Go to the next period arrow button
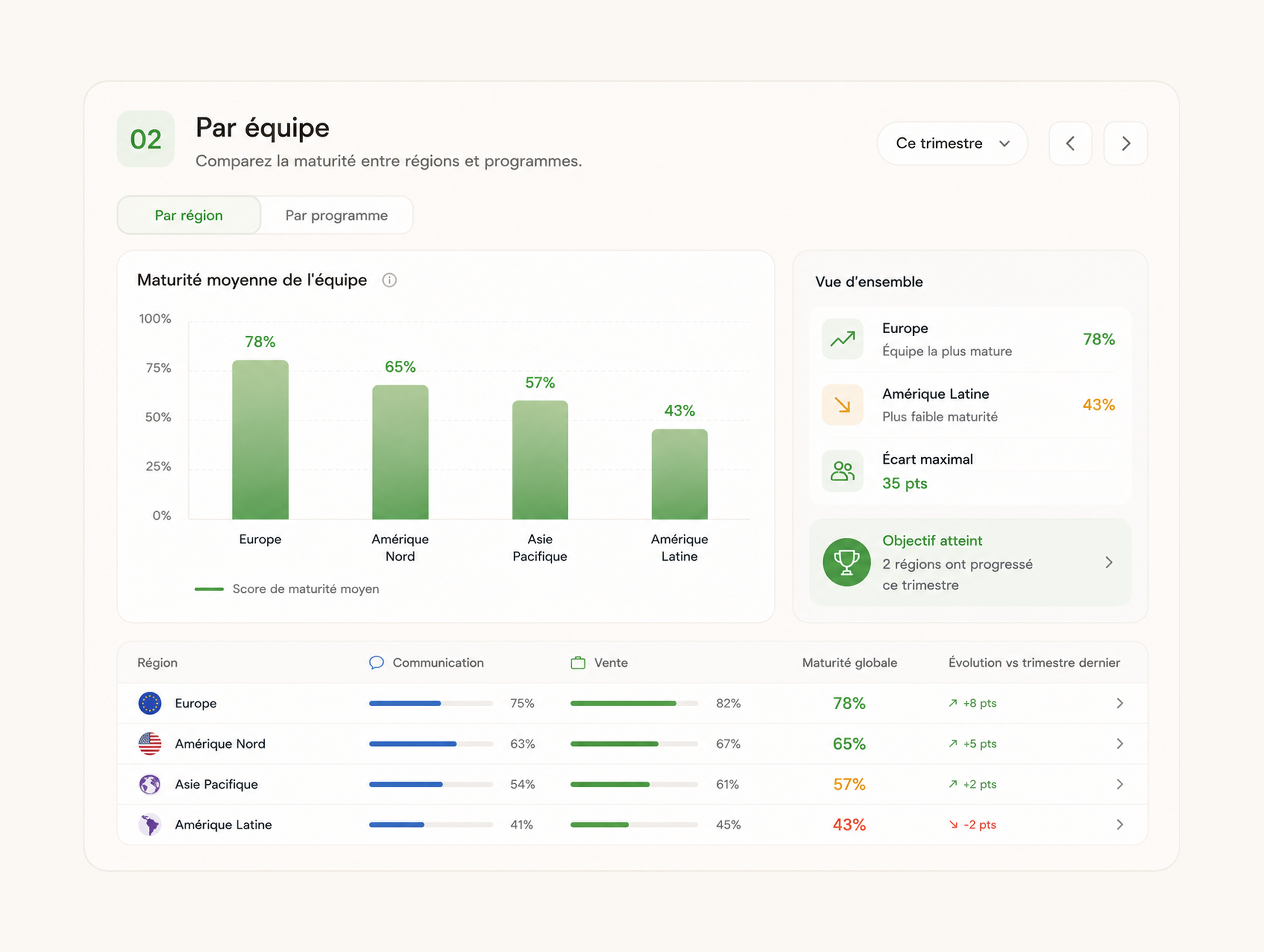Image resolution: width=1264 pixels, height=952 pixels. (x=1125, y=143)
